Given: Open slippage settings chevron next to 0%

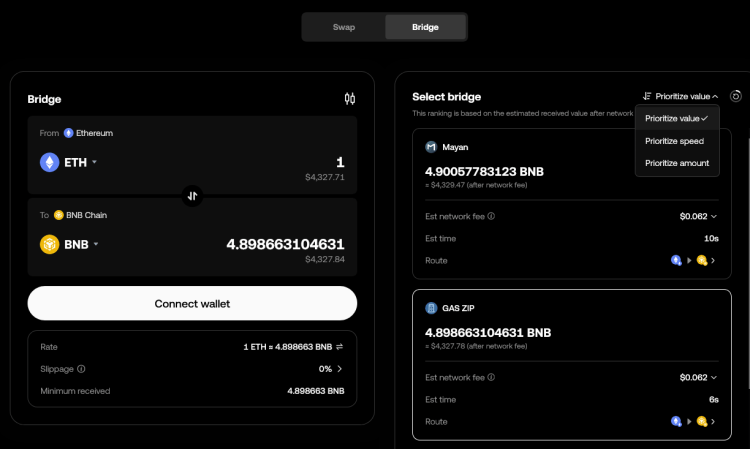Looking at the screenshot, I should pos(340,369).
